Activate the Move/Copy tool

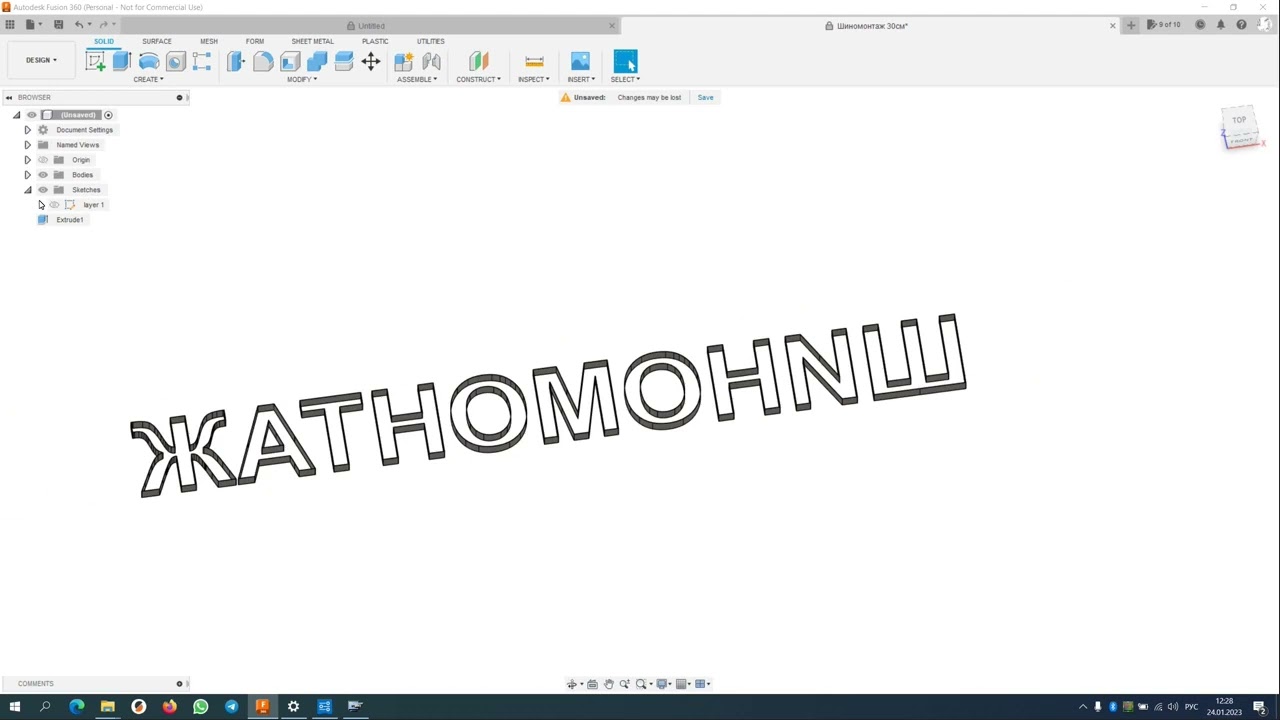click(371, 62)
